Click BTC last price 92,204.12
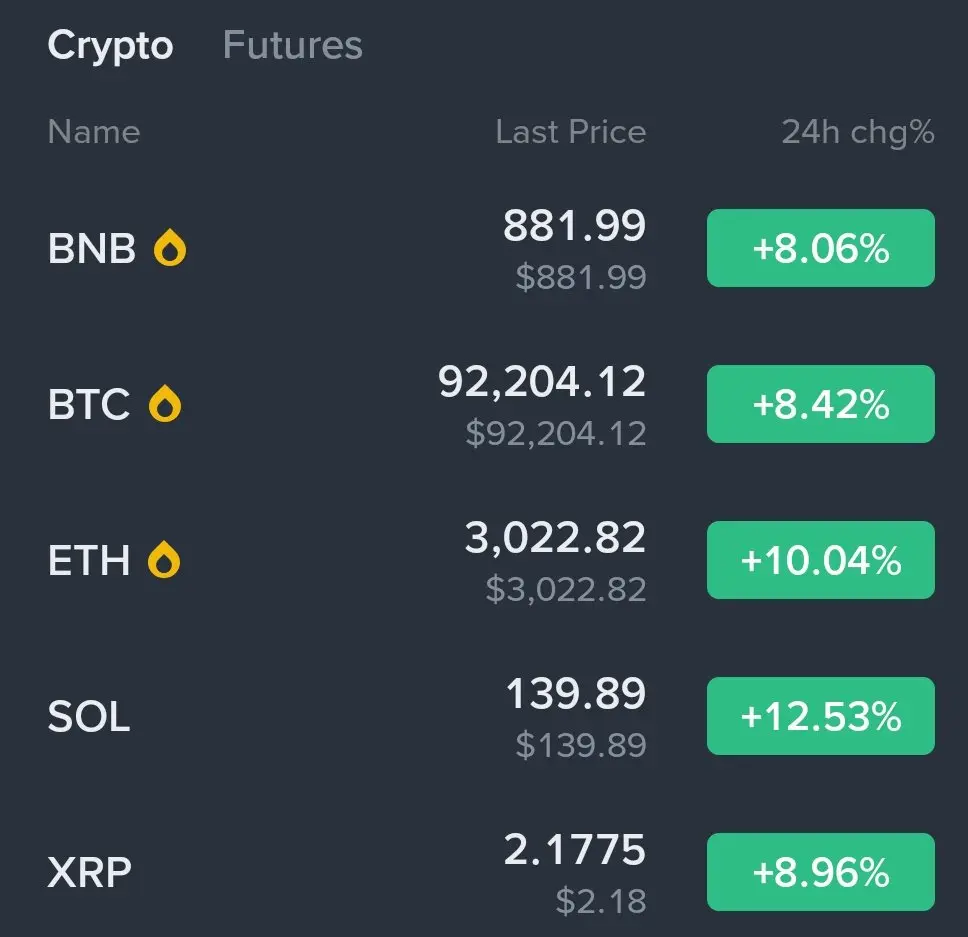This screenshot has width=968, height=937. point(542,382)
